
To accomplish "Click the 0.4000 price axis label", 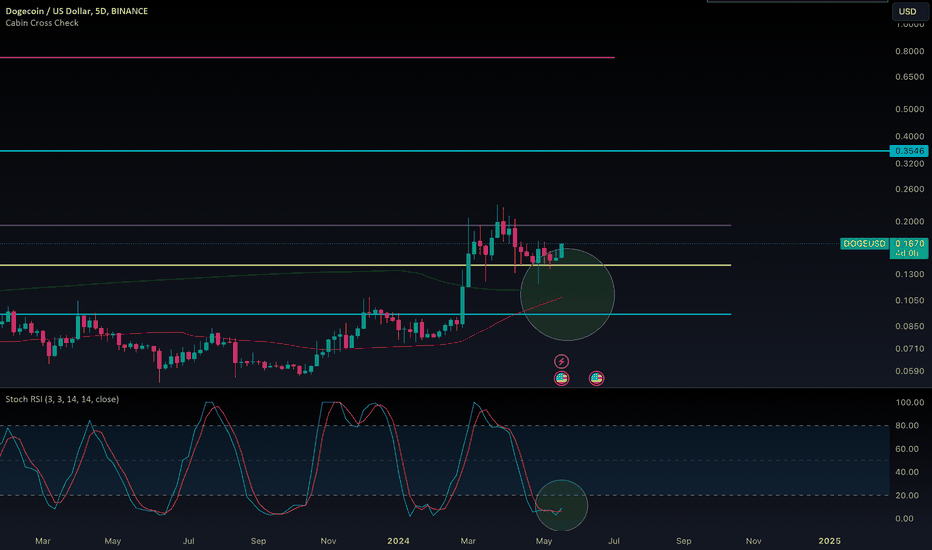I will (909, 136).
